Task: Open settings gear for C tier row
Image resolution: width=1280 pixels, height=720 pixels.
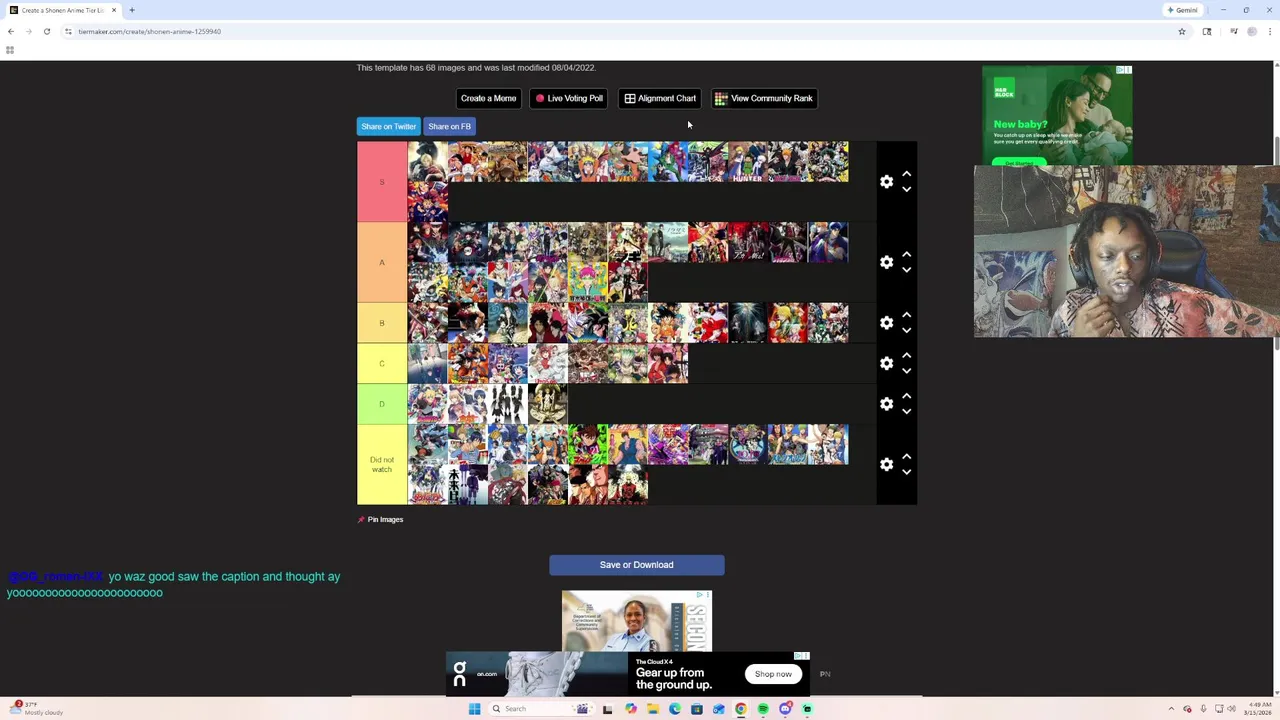Action: pos(886,363)
